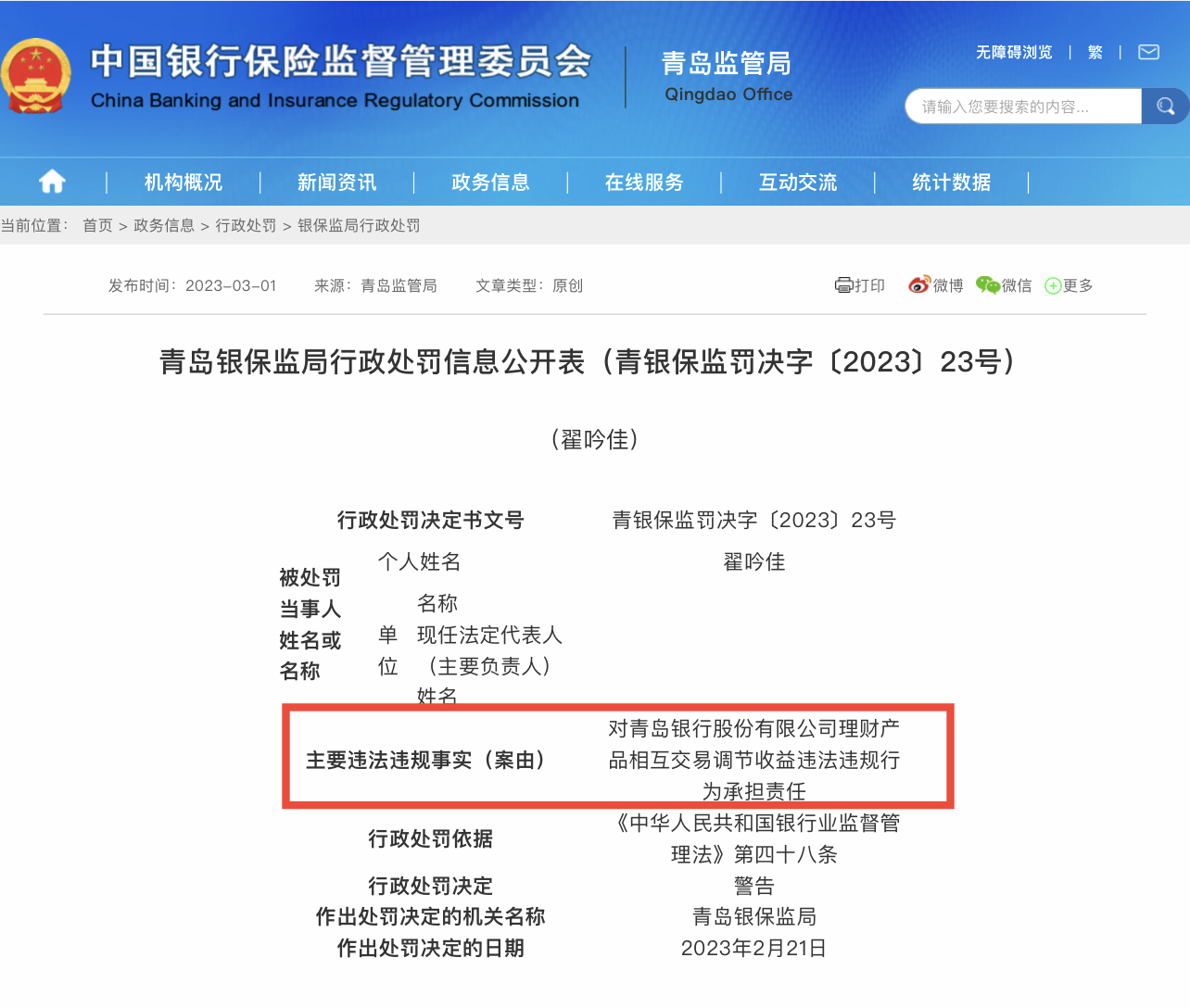Go to 首页 in breadcrumb

coord(97,225)
